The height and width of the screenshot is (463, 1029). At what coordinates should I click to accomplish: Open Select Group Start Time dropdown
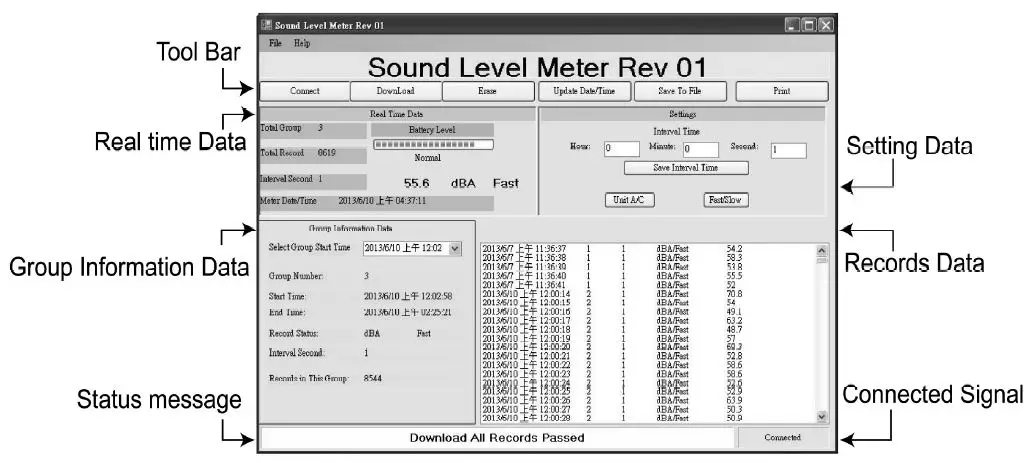click(456, 249)
